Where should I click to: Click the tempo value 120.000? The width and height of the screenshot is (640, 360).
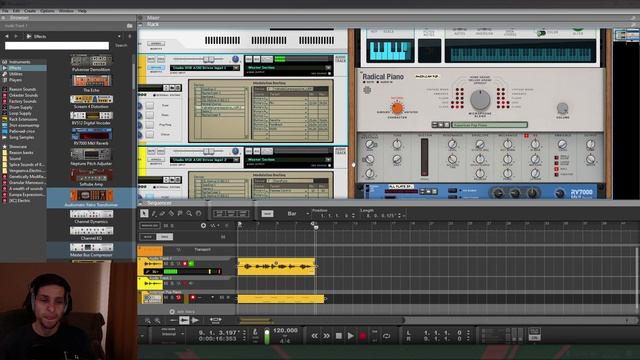(x=285, y=330)
